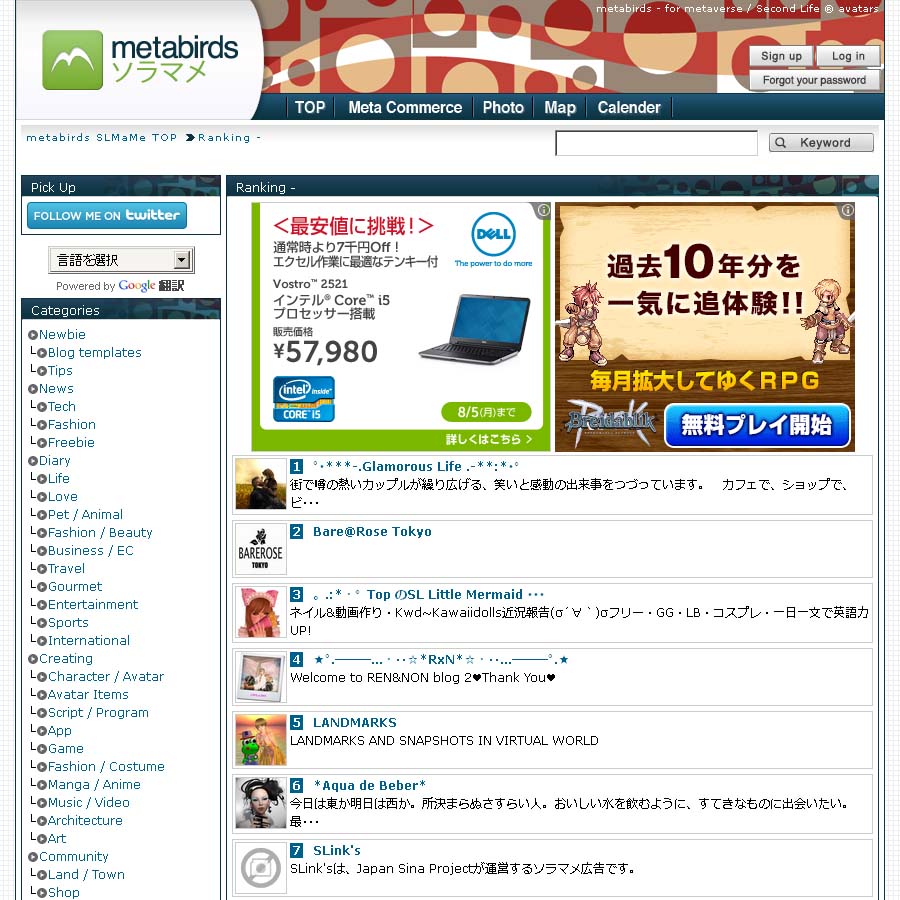Screen dimensions: 900x900
Task: Open the SL Little Mermaid avatar thumbnail
Action: [261, 612]
